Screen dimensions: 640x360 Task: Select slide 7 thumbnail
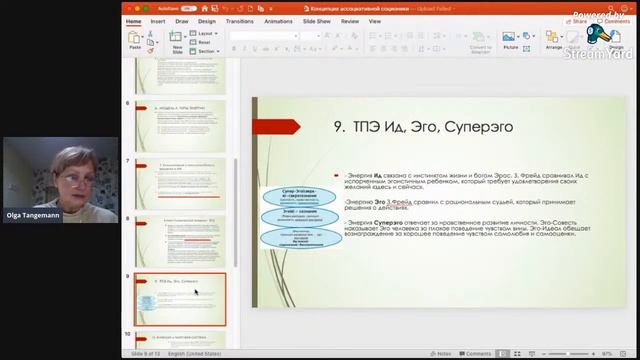pyautogui.click(x=180, y=184)
